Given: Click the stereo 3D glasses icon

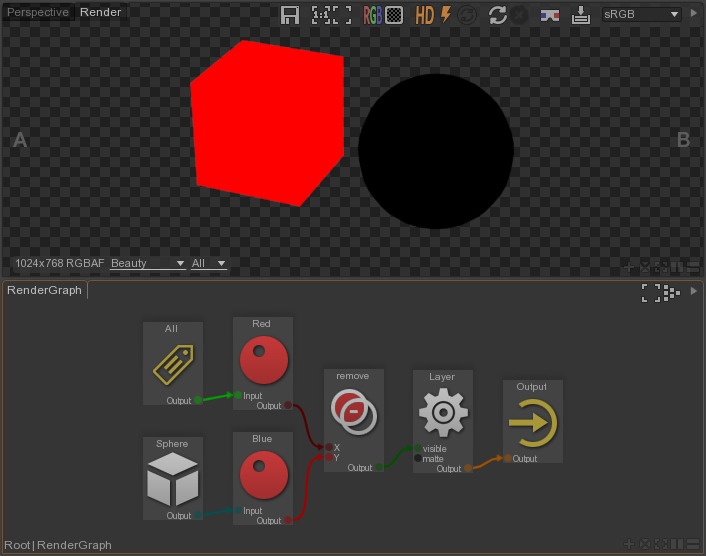Looking at the screenshot, I should point(549,15).
